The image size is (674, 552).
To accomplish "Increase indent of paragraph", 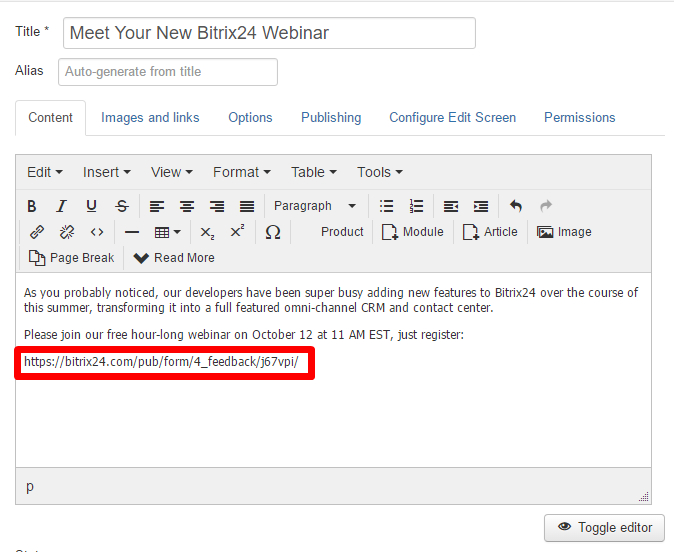I will pos(481,206).
